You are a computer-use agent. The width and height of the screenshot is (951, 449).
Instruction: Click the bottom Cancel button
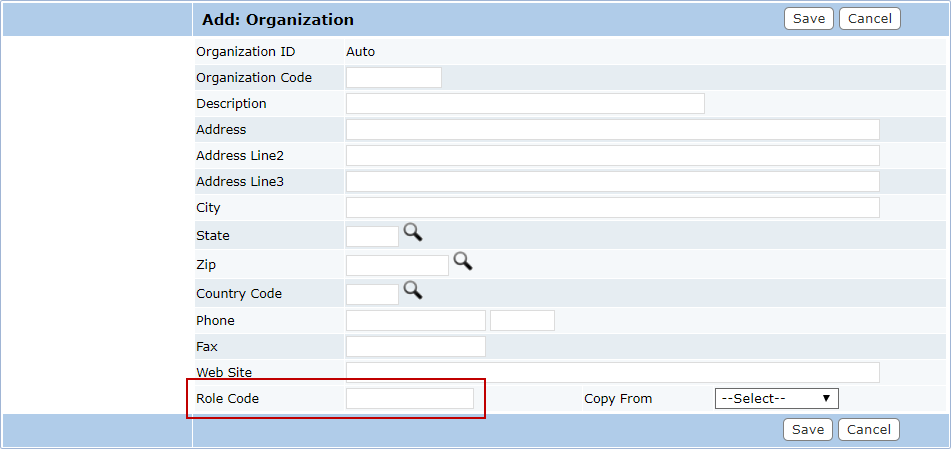869,430
